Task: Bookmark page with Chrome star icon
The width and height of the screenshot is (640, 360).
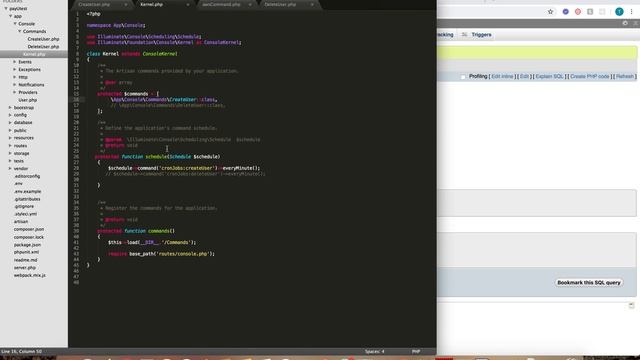Action: pyautogui.click(x=551, y=12)
